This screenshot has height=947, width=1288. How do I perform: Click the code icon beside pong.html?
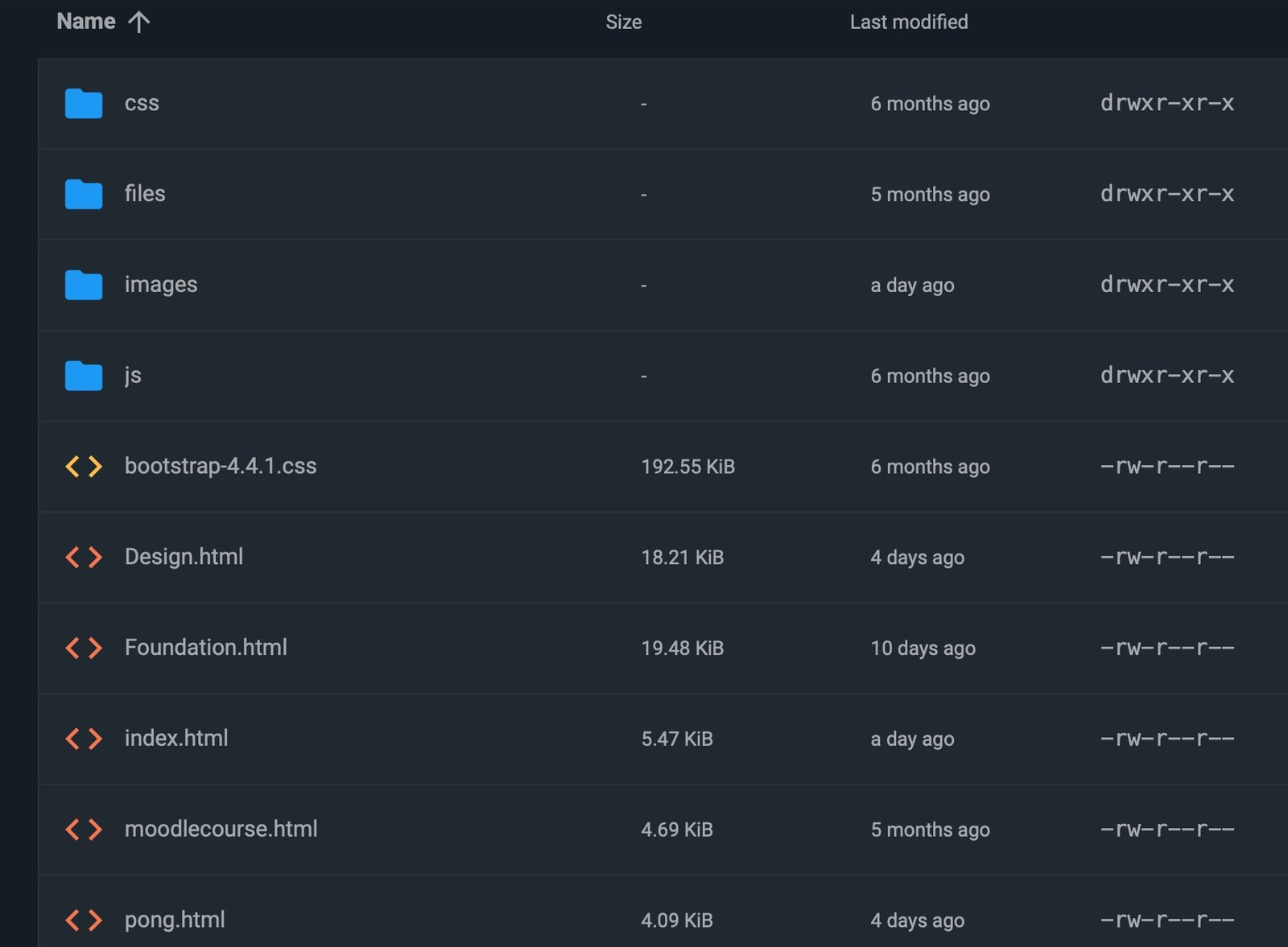coord(83,920)
